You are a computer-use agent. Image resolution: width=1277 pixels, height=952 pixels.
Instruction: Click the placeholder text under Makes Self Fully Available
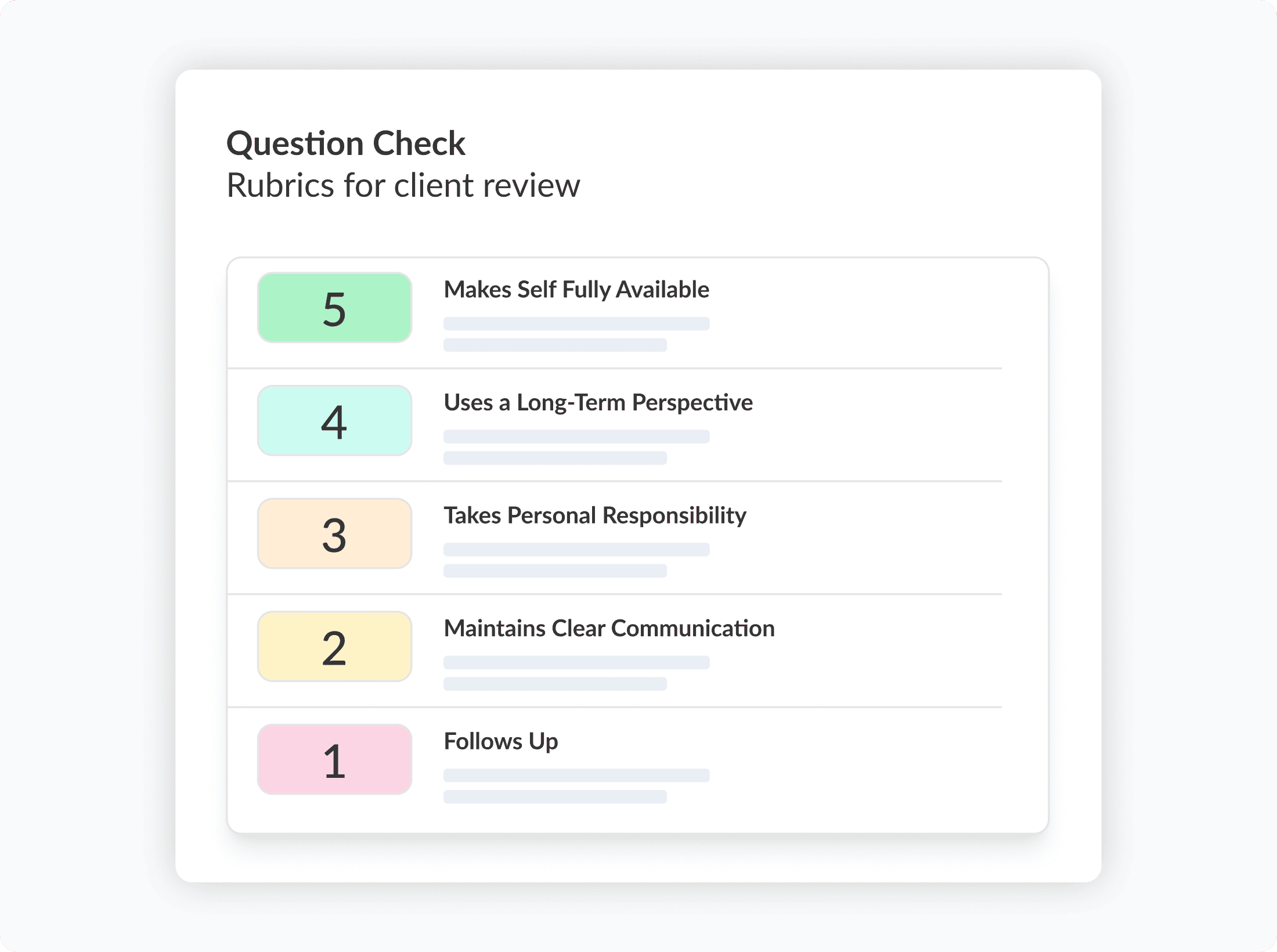tap(576, 324)
